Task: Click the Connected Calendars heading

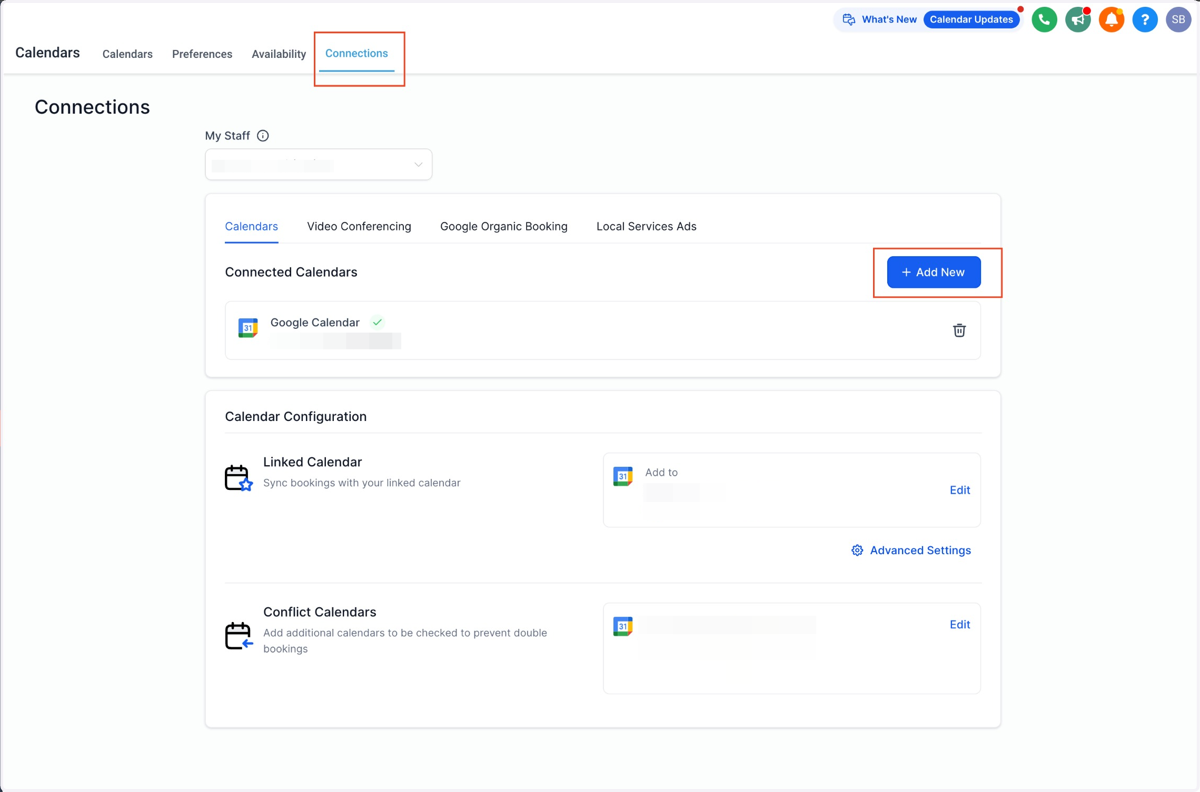Action: [291, 272]
